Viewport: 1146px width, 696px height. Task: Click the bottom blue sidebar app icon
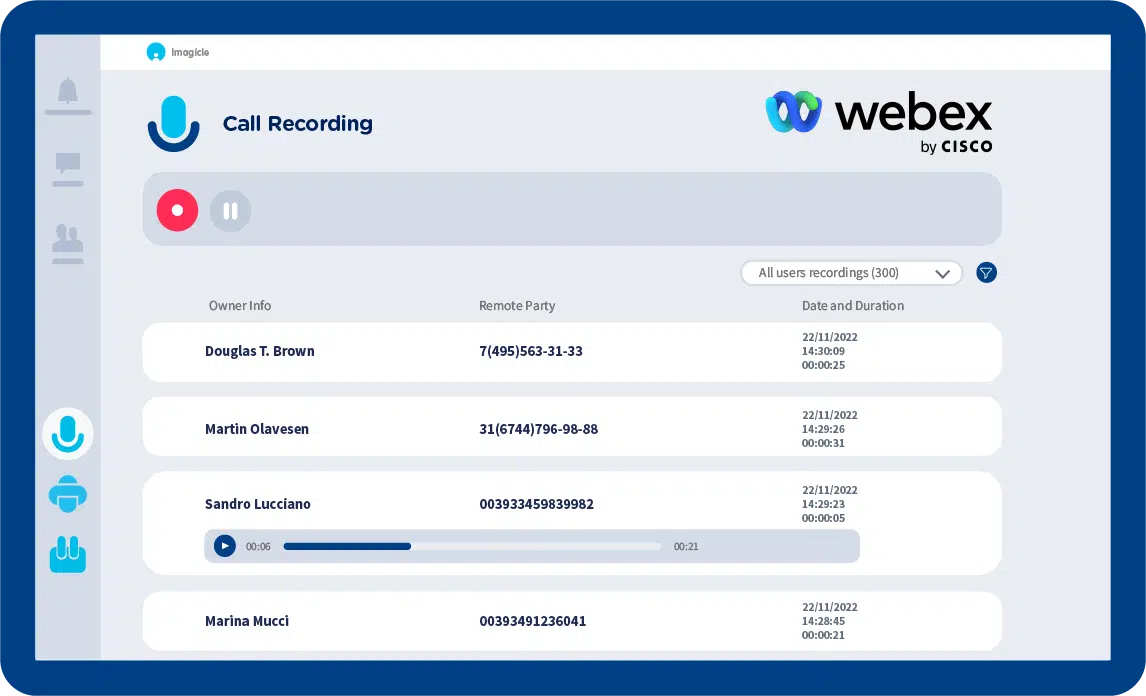pos(67,554)
